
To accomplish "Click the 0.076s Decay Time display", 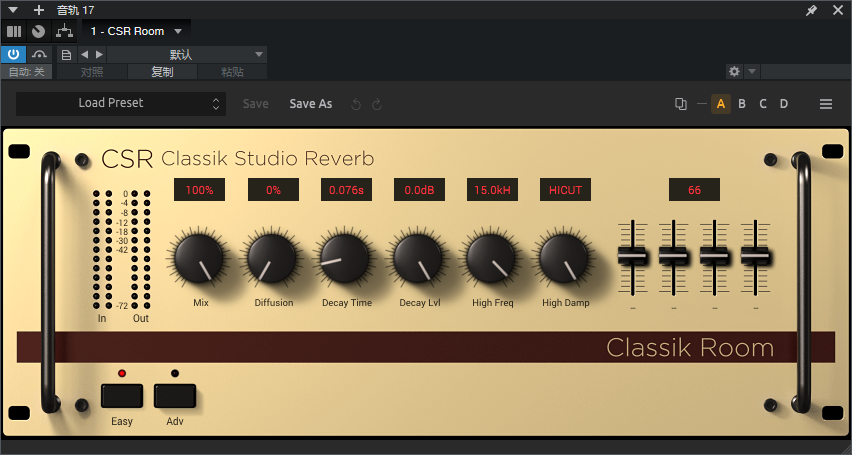I will [x=346, y=190].
